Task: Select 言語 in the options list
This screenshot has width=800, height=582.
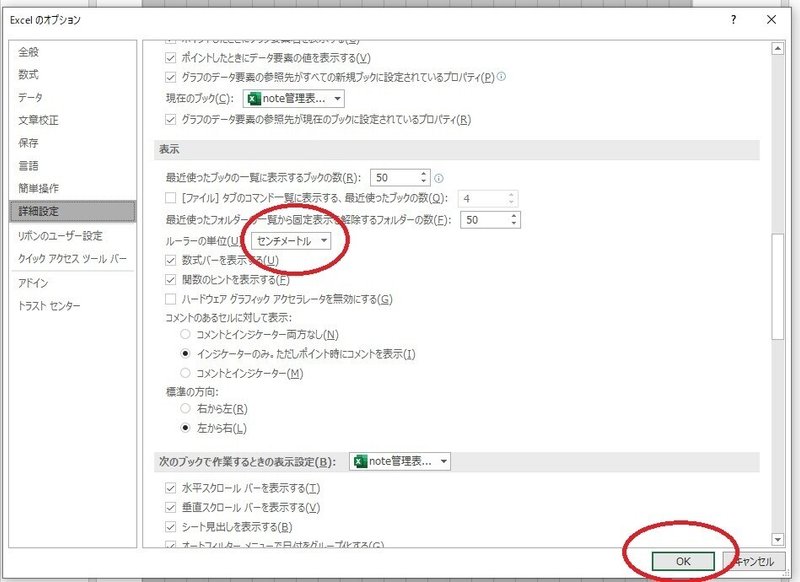Action: (x=29, y=165)
